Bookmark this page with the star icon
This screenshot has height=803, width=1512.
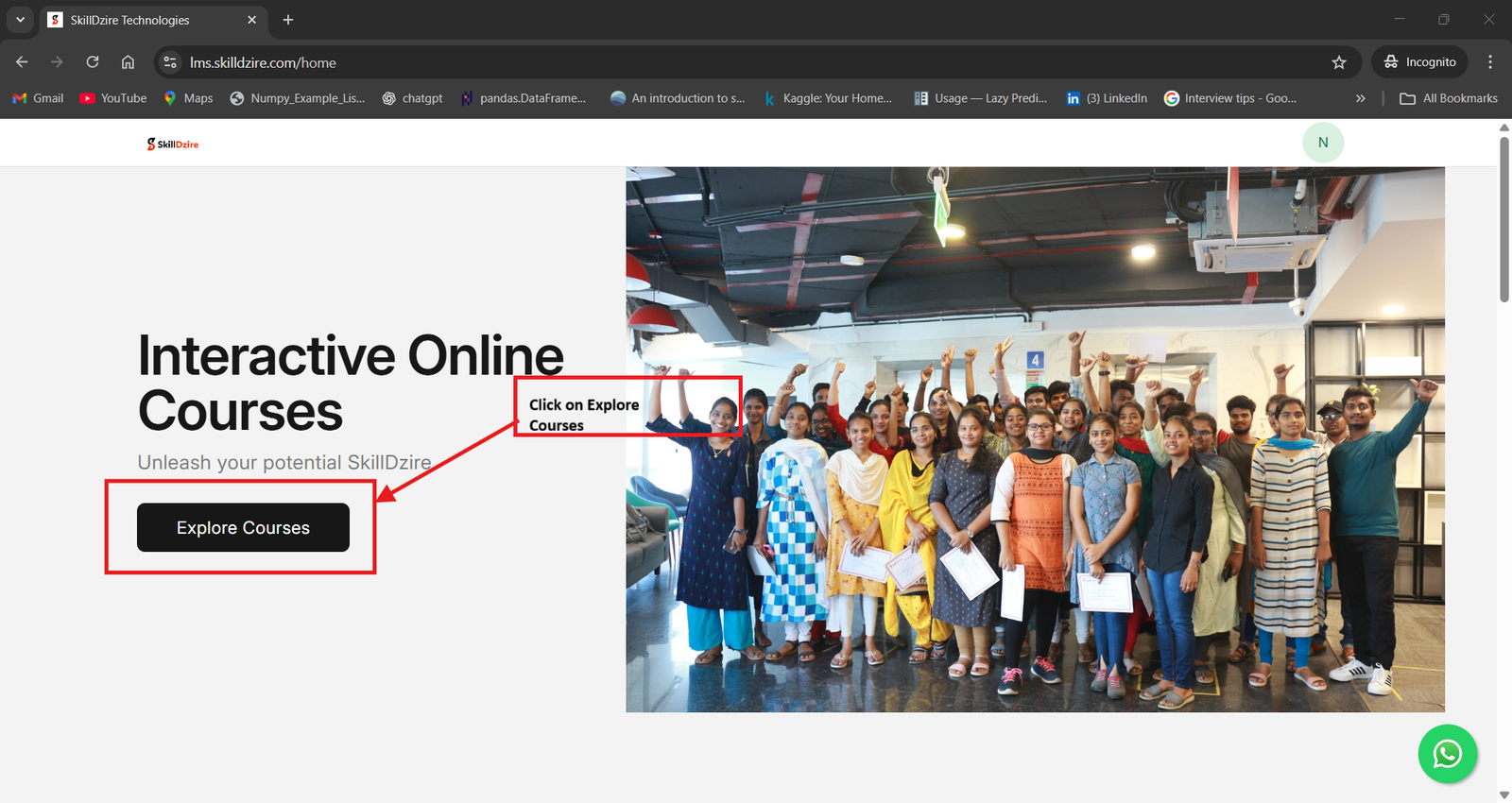pyautogui.click(x=1339, y=62)
